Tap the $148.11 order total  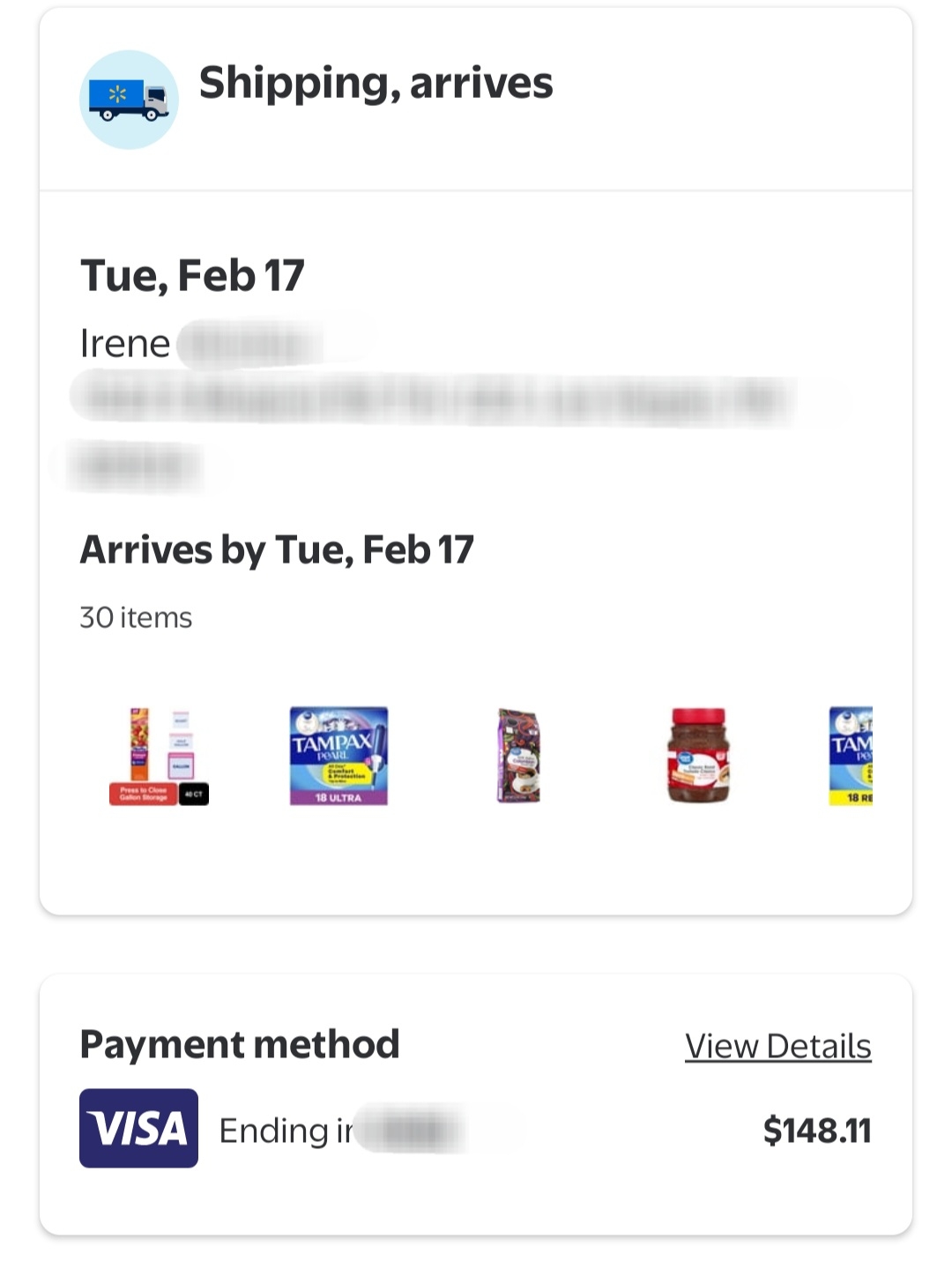816,1131
